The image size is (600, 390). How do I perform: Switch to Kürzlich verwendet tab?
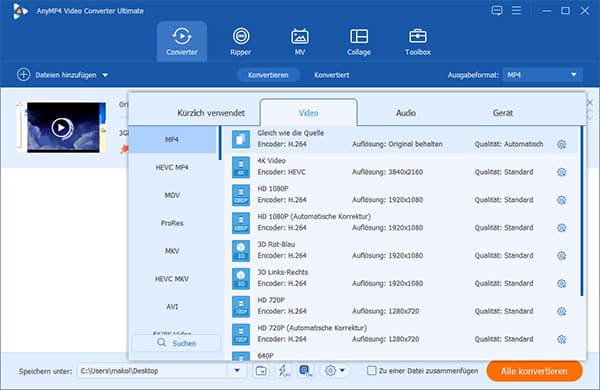pyautogui.click(x=211, y=113)
